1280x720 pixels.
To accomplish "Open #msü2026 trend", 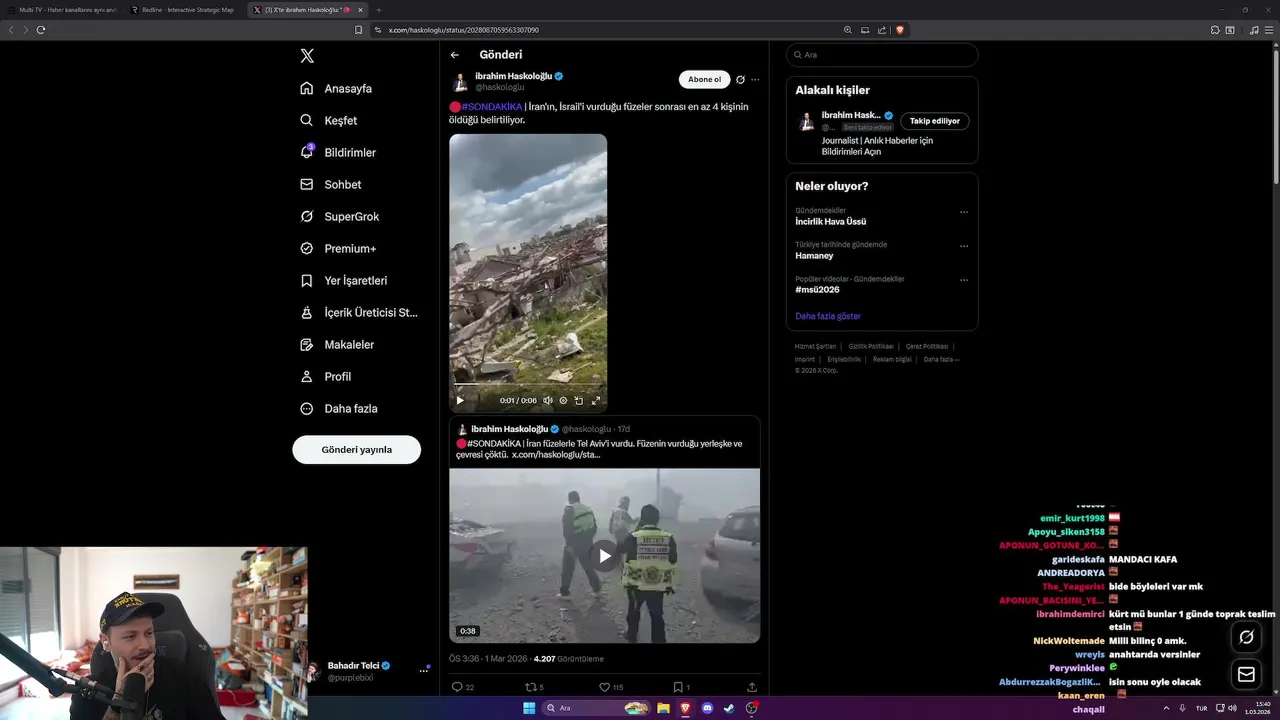I will tap(817, 289).
